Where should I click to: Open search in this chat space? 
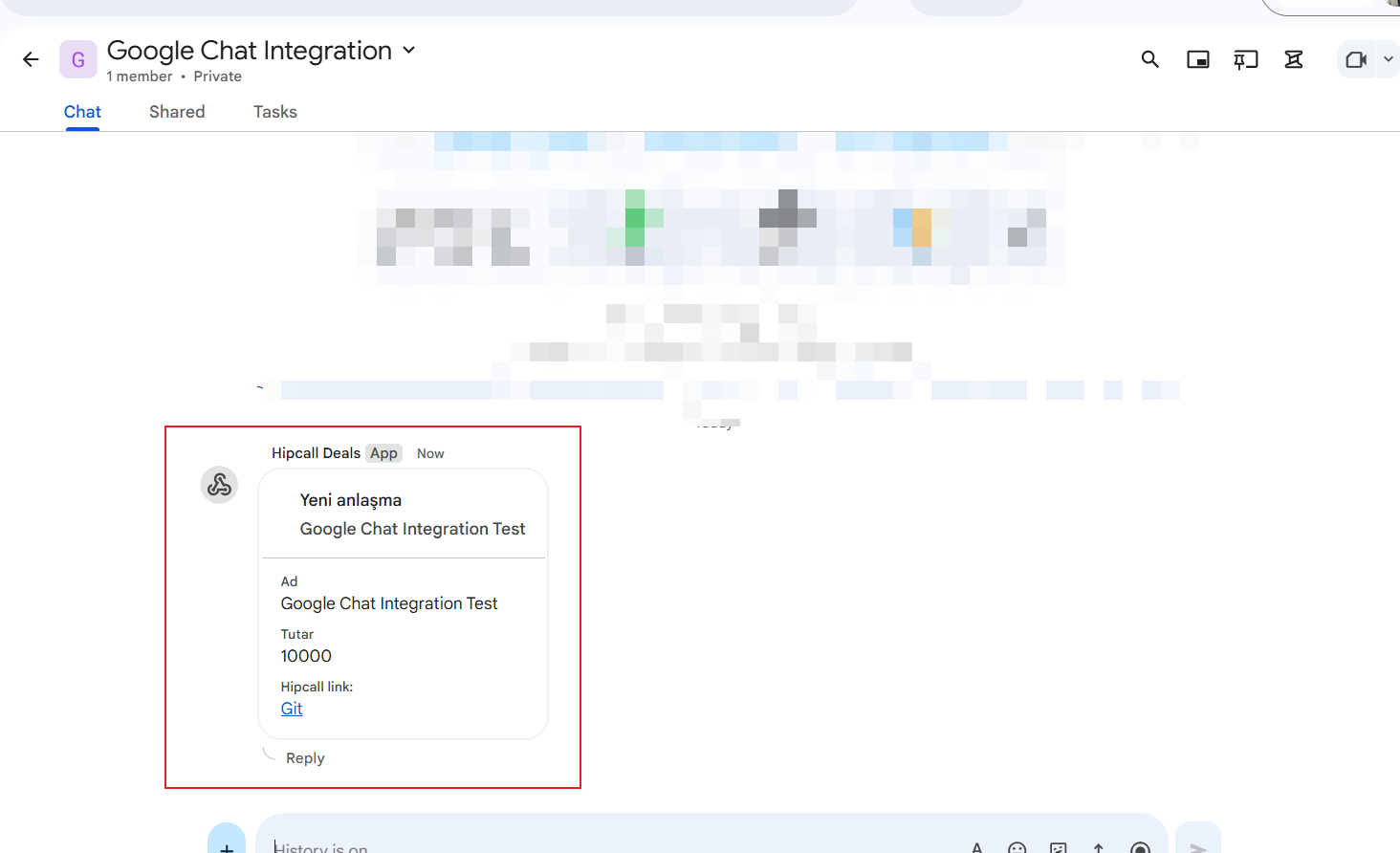[x=1150, y=59]
